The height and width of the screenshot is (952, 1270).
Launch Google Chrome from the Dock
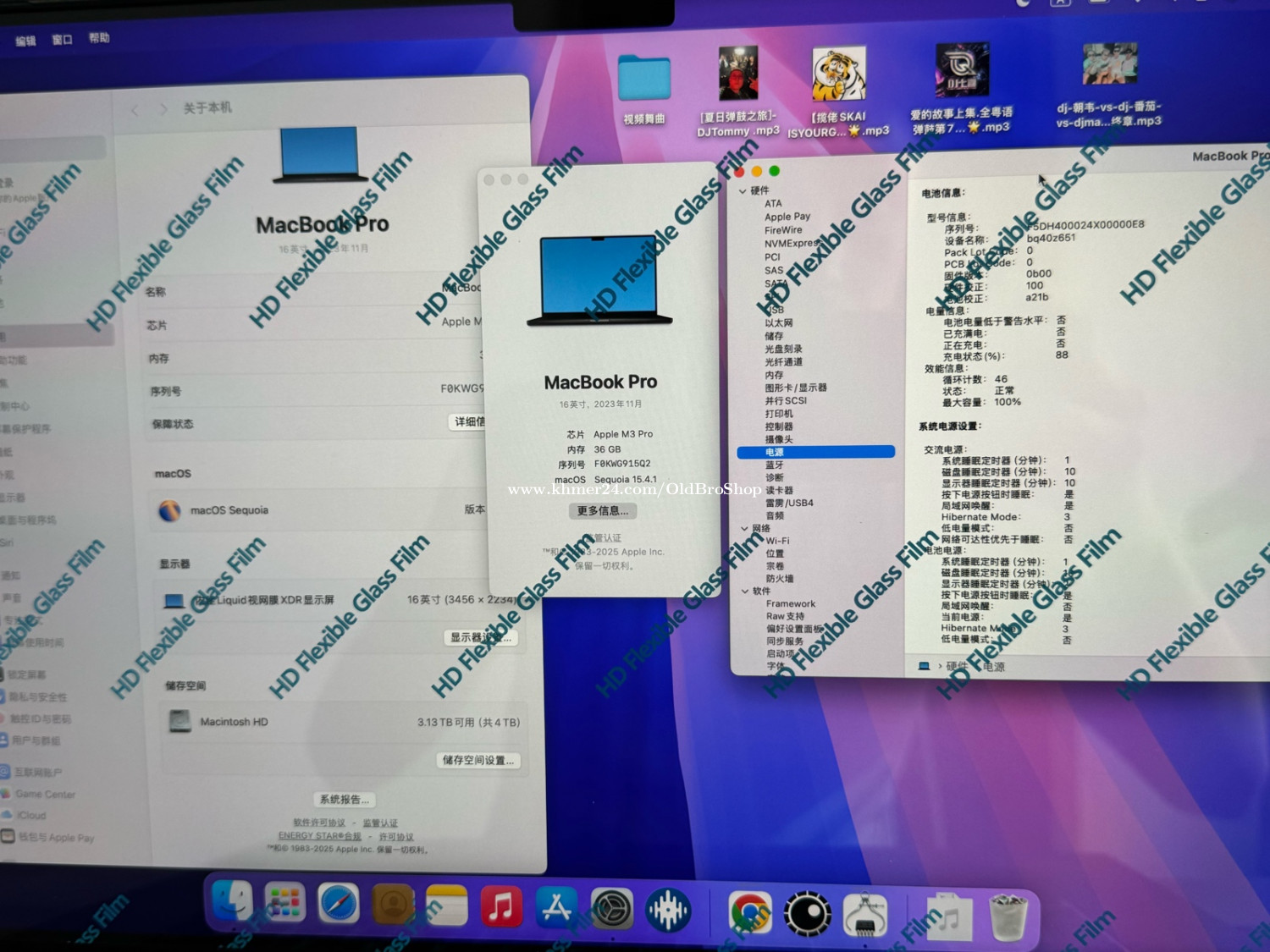point(750,913)
